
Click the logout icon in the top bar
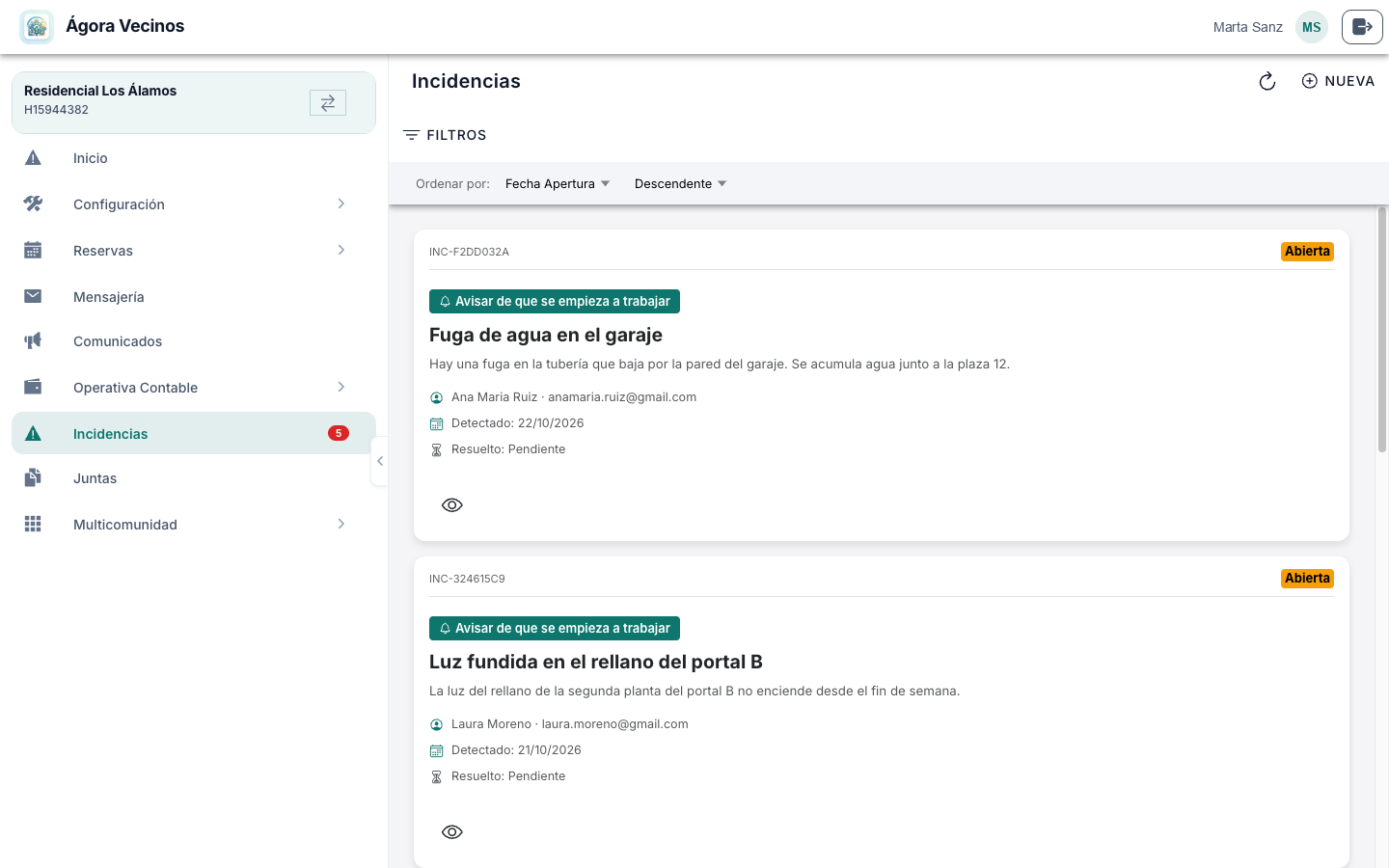(1362, 27)
